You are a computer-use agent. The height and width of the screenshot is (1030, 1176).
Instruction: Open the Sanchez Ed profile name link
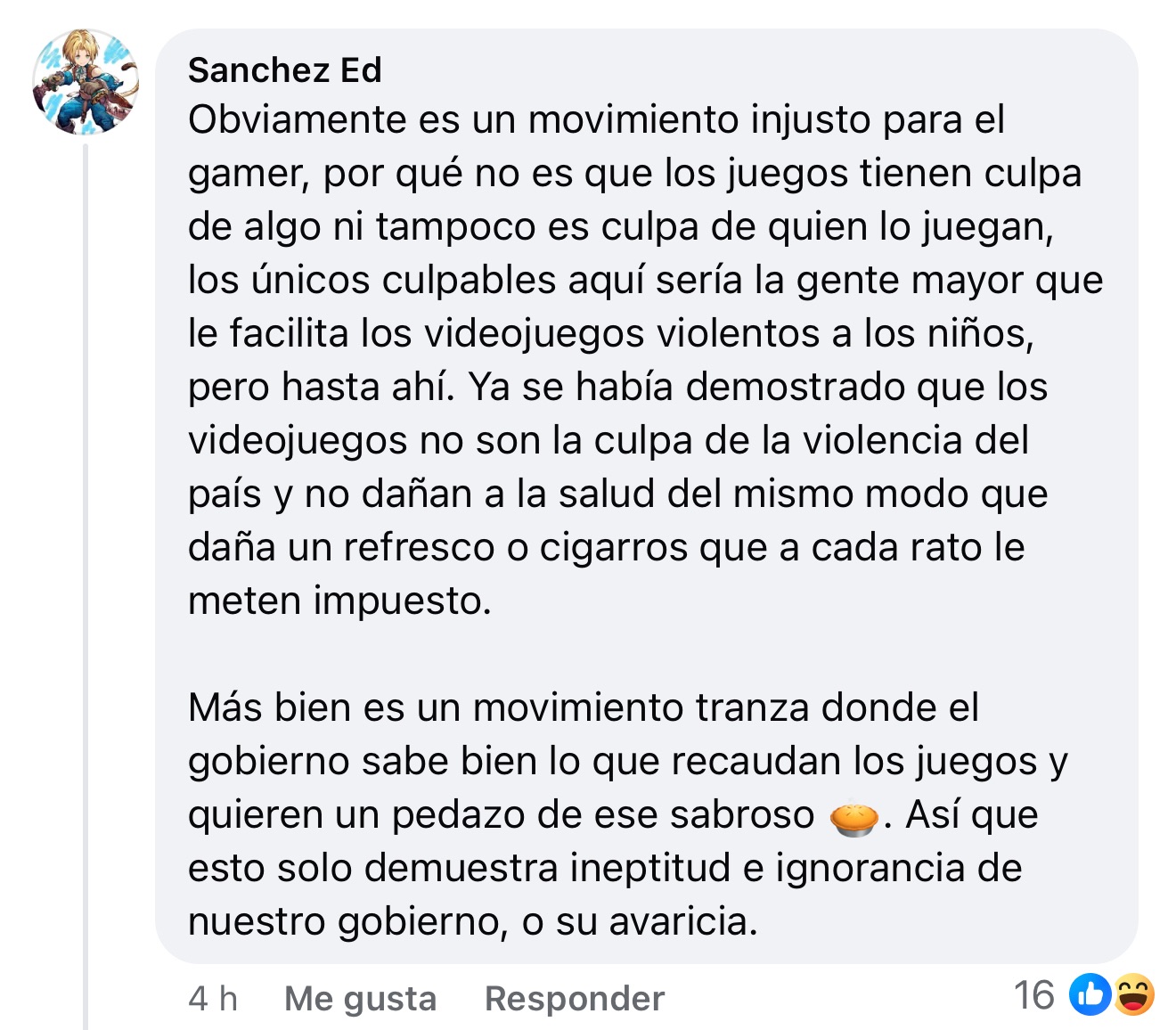click(x=285, y=70)
